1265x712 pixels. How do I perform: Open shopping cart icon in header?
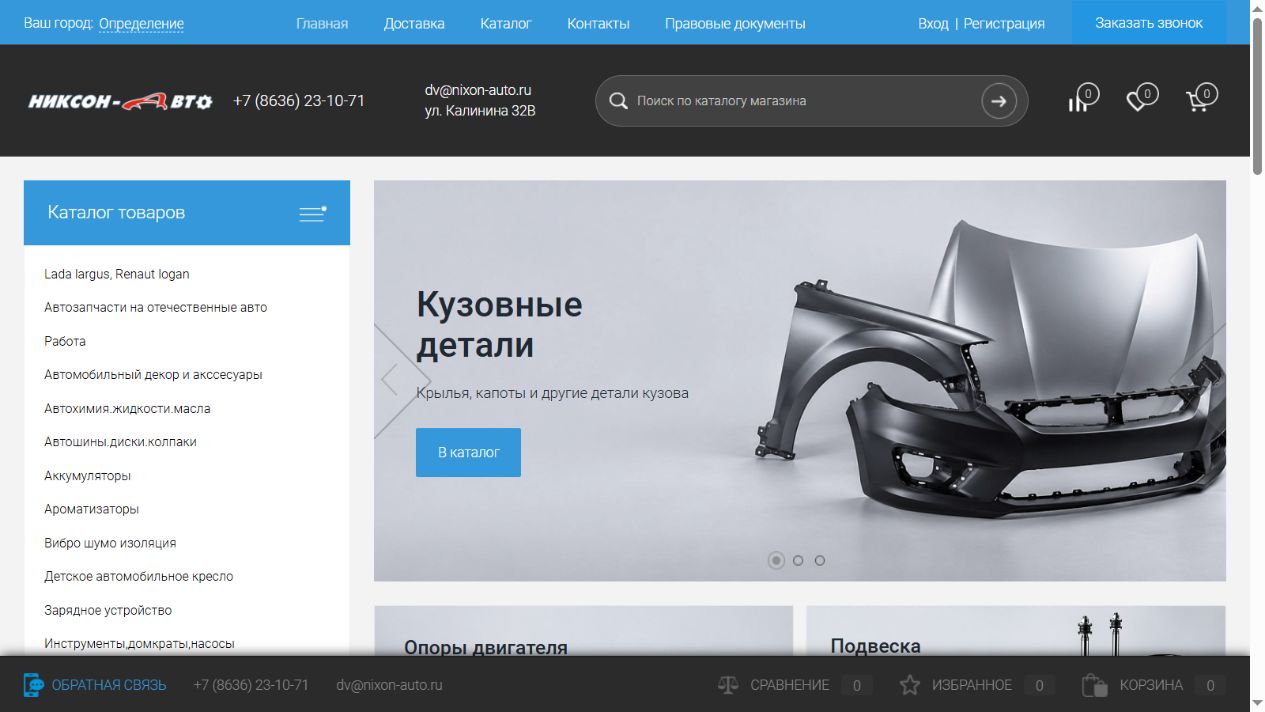1201,99
